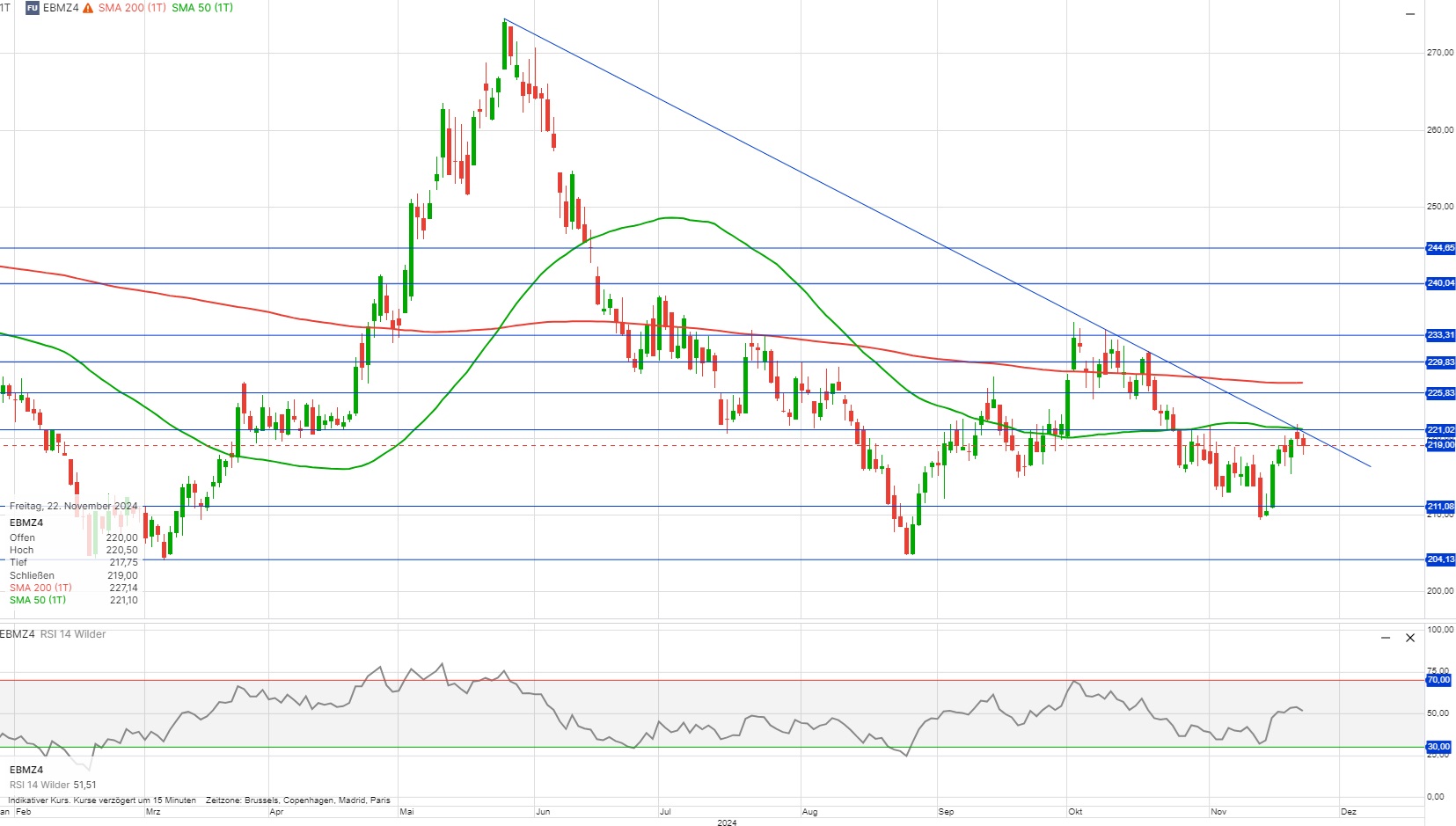Click the EBMZ4 RSI 14 Wilder pane title
1456x826 pixels.
(x=53, y=634)
